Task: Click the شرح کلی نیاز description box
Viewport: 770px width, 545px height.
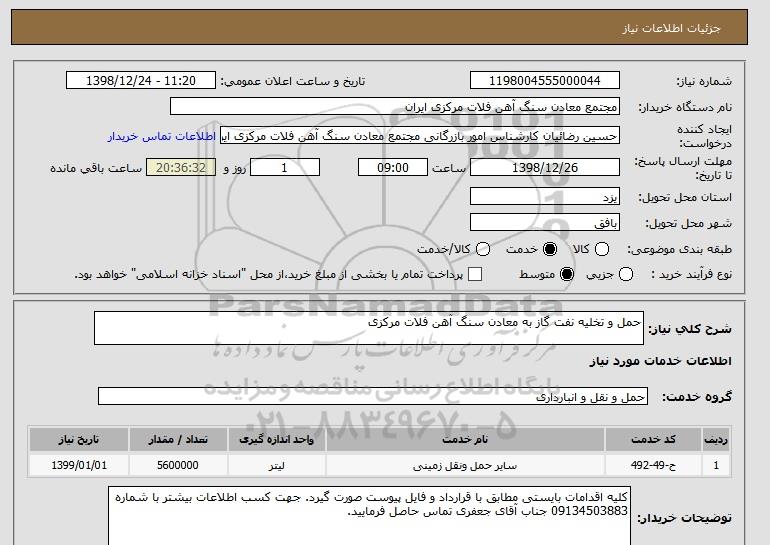Action: [x=369, y=328]
